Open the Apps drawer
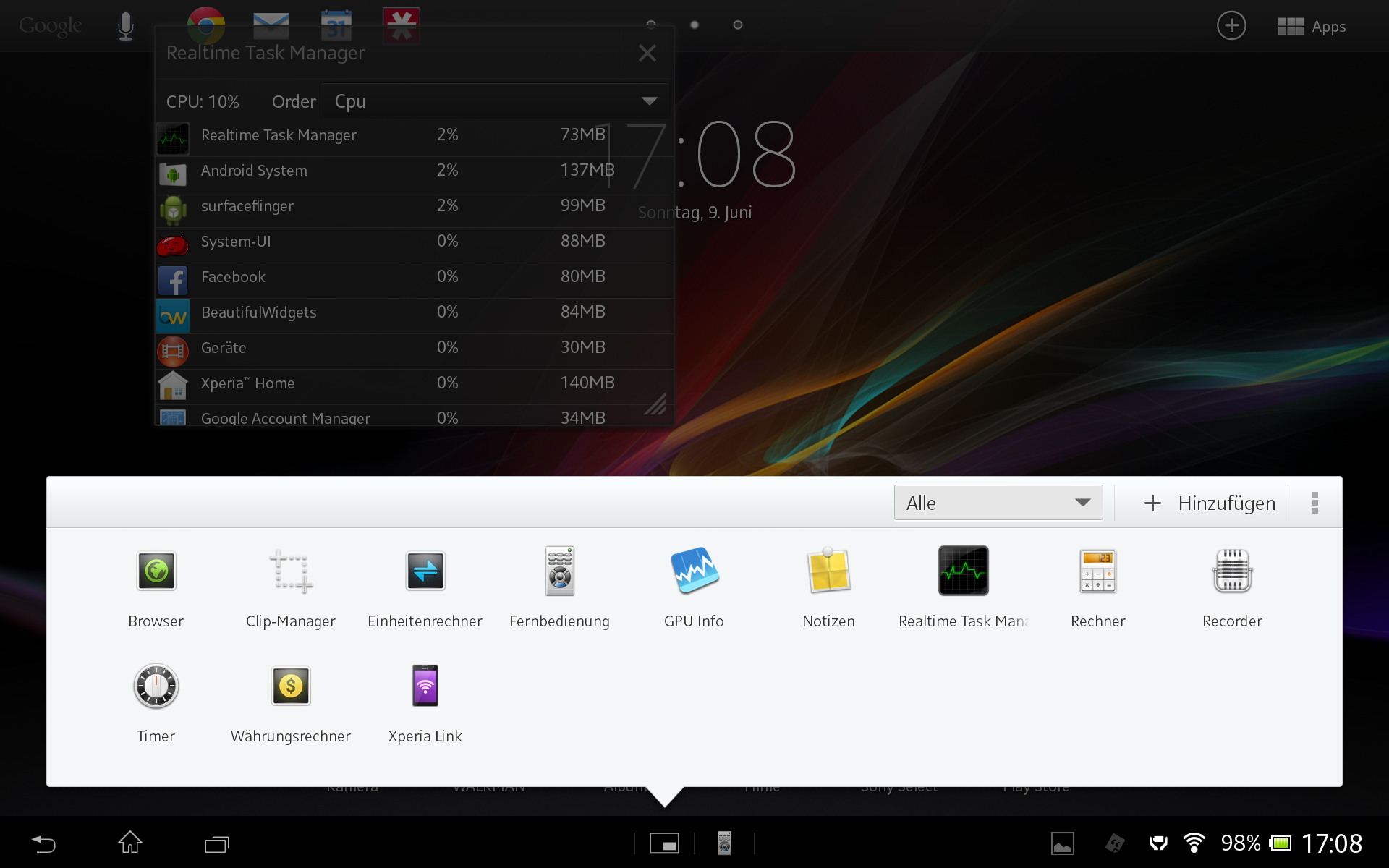Image resolution: width=1389 pixels, height=868 pixels. [x=1312, y=27]
